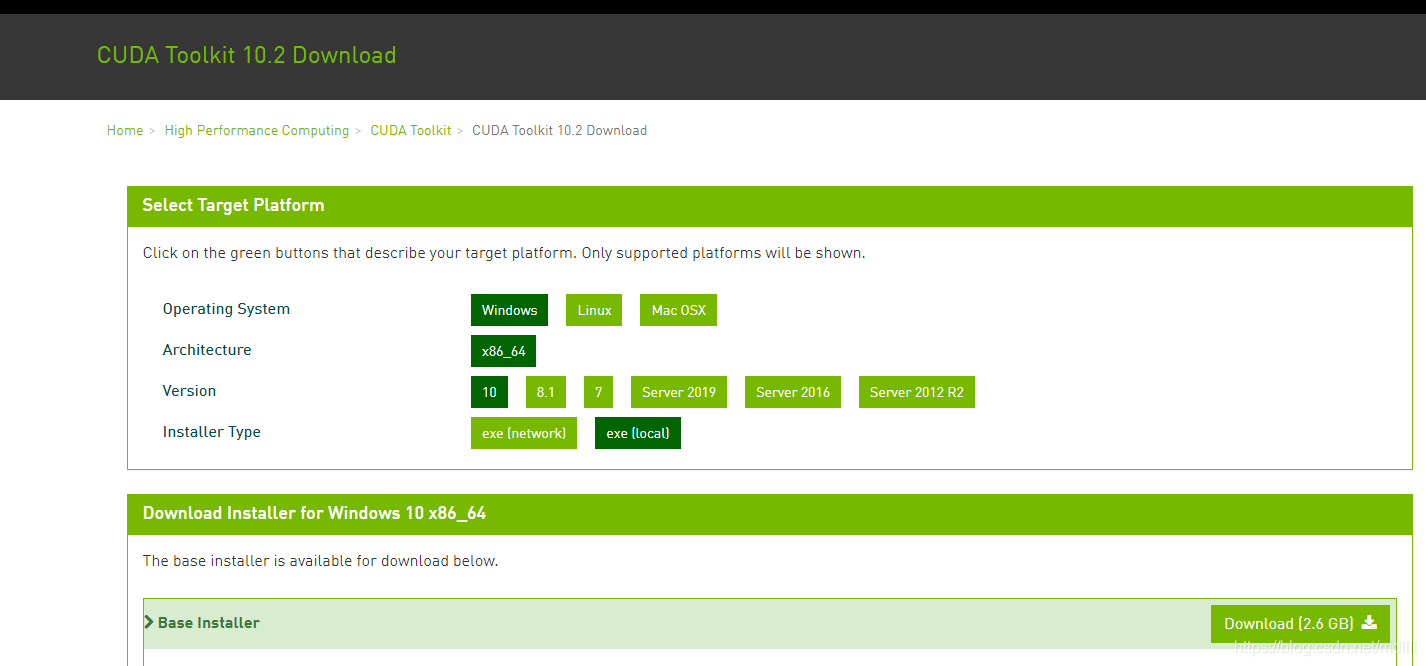Click the download arrow icon on Download button
Image resolution: width=1426 pixels, height=666 pixels.
1370,623
